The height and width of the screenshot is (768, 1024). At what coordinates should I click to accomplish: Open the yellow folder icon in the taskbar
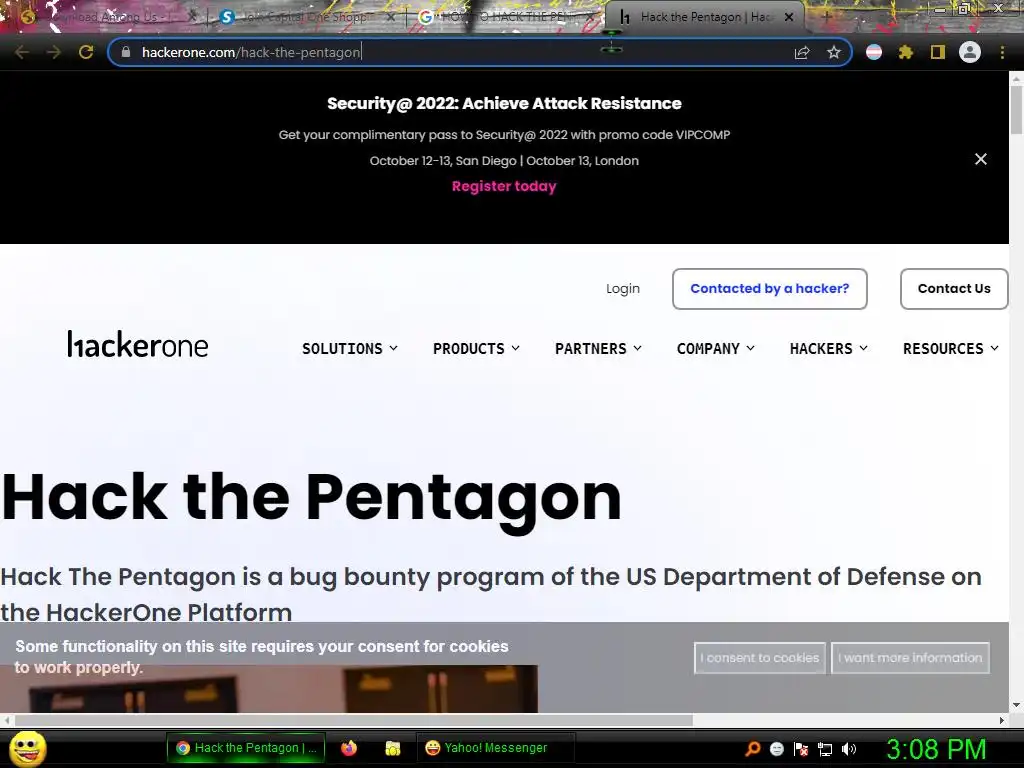click(392, 748)
